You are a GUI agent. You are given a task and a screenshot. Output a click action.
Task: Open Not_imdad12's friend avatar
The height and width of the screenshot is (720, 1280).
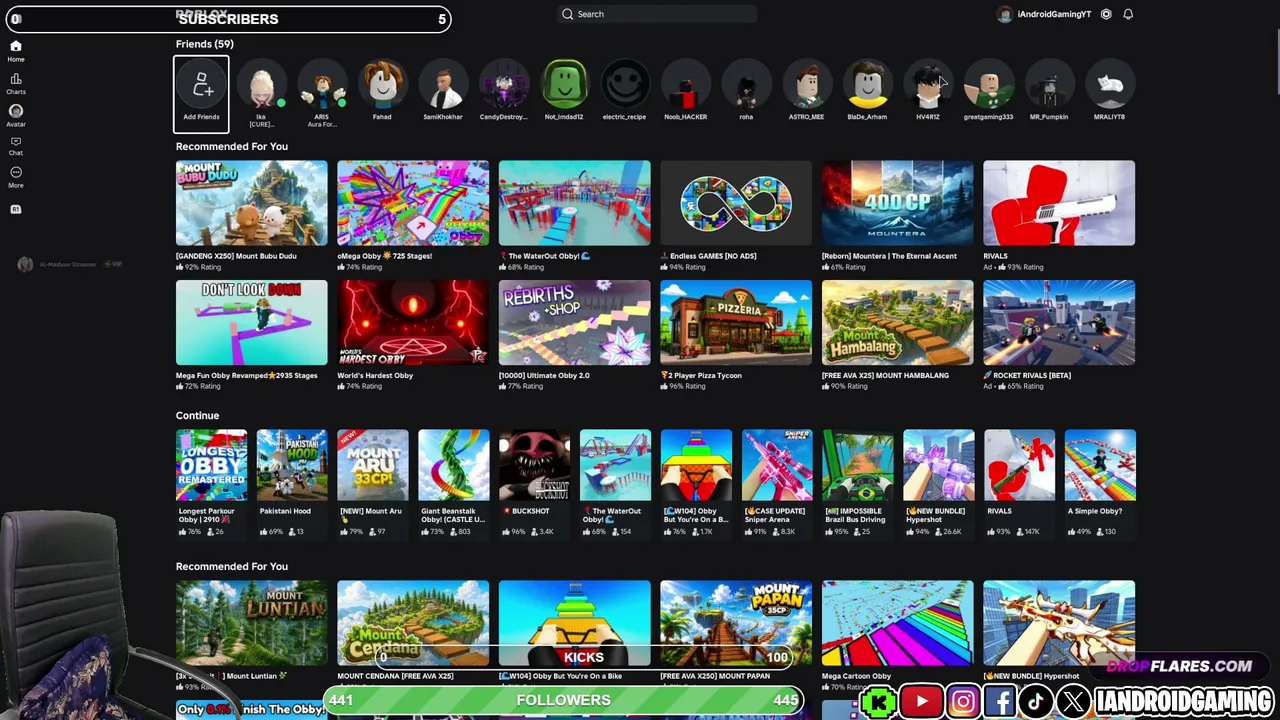(564, 86)
